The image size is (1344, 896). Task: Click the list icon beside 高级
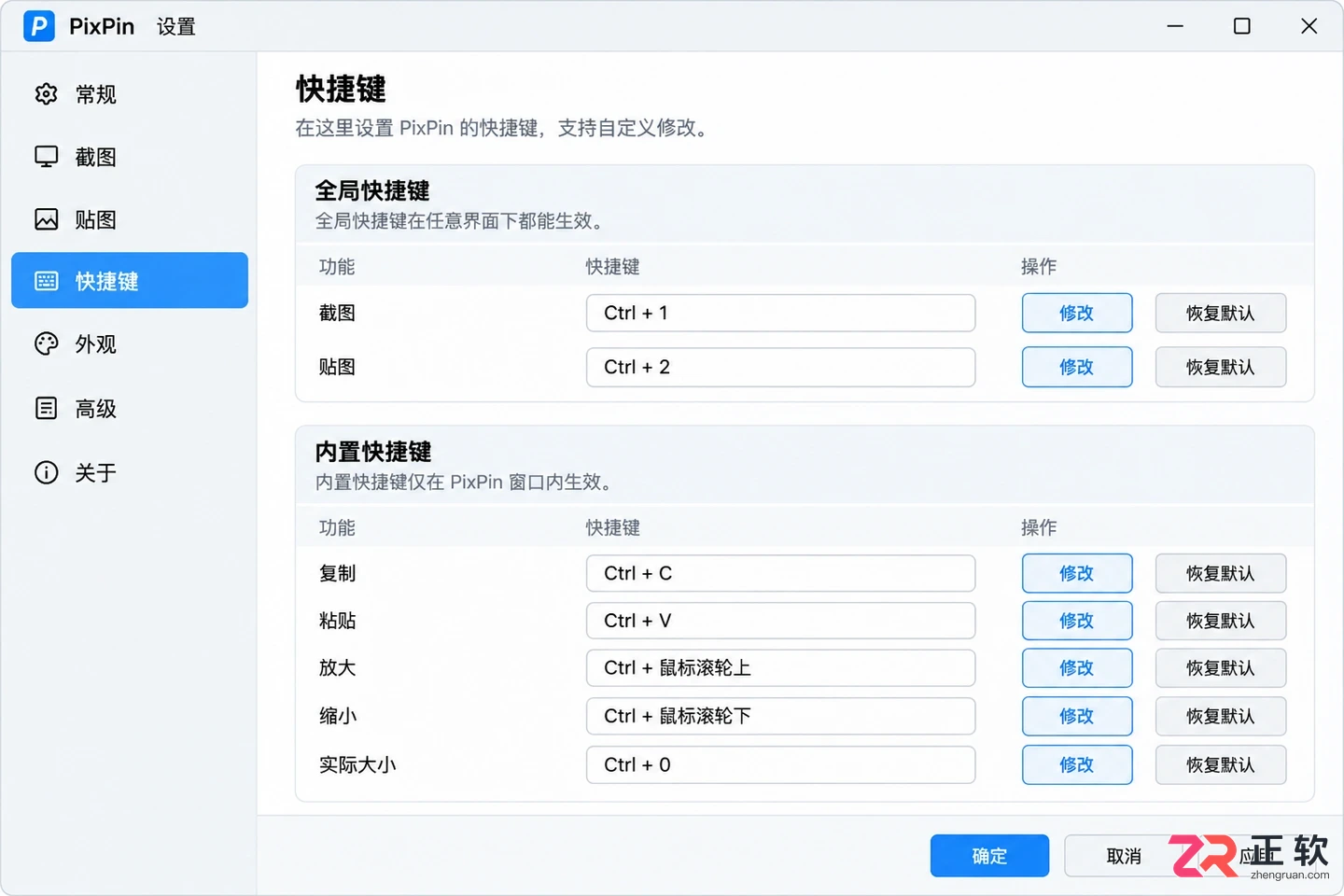[x=46, y=409]
